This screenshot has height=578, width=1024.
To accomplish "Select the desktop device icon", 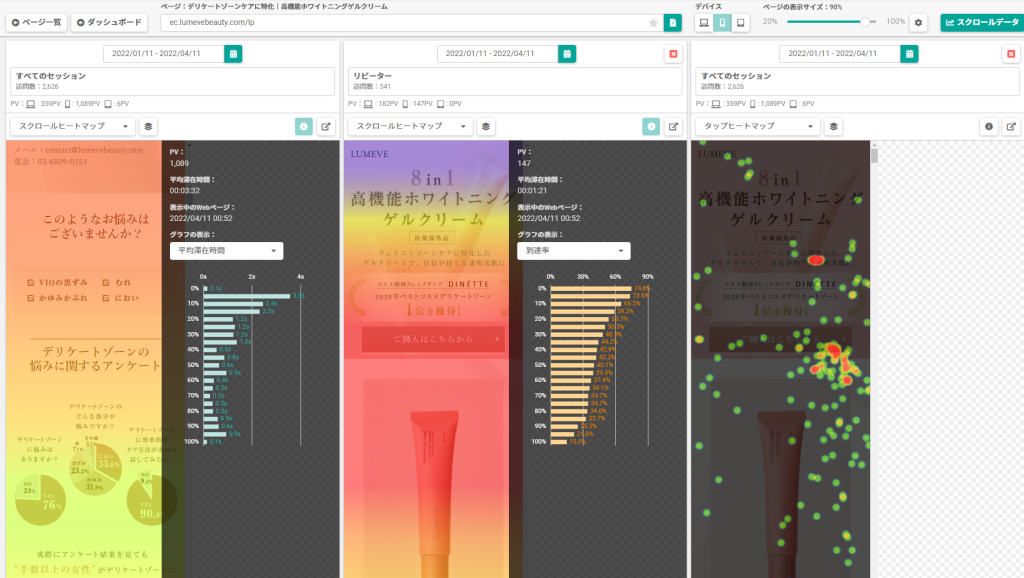I will pos(704,22).
